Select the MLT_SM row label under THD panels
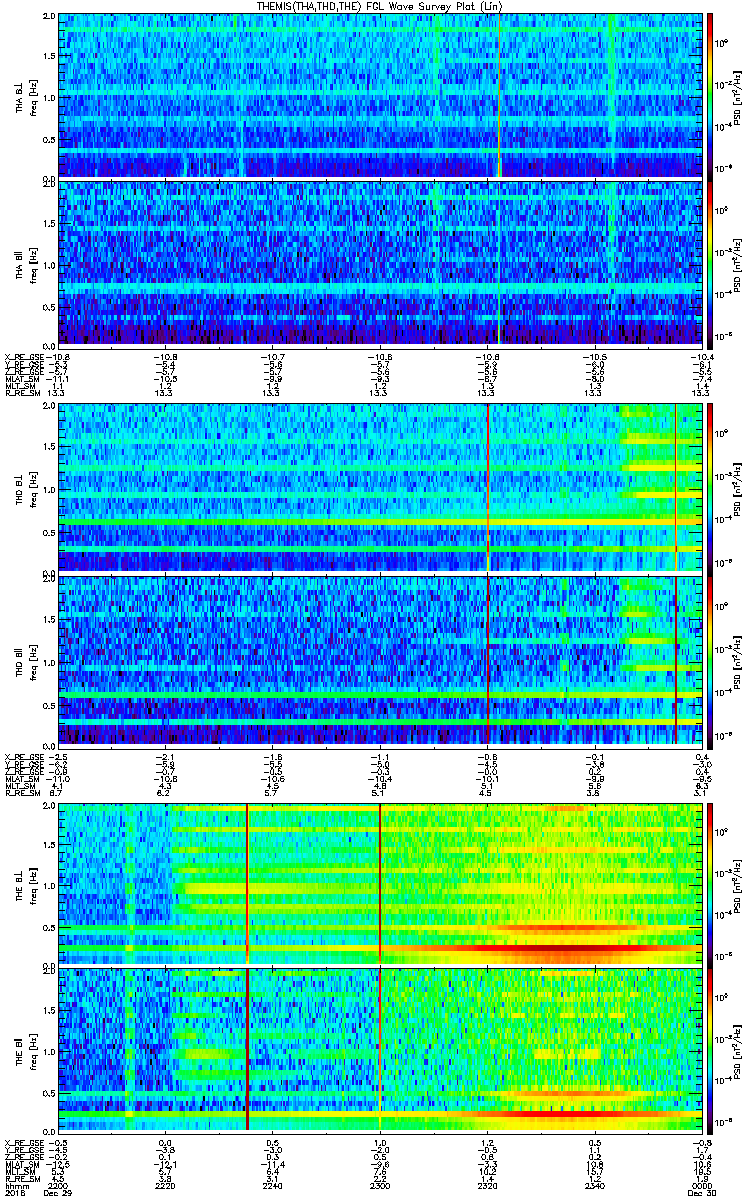 pyautogui.click(x=21, y=784)
